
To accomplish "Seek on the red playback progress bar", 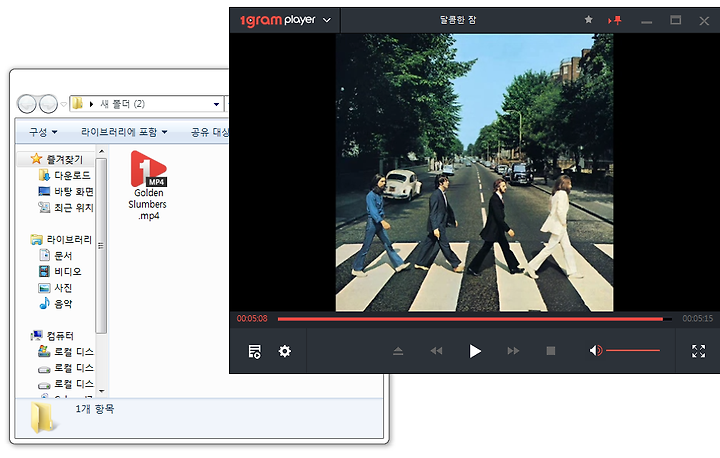I will click(474, 319).
